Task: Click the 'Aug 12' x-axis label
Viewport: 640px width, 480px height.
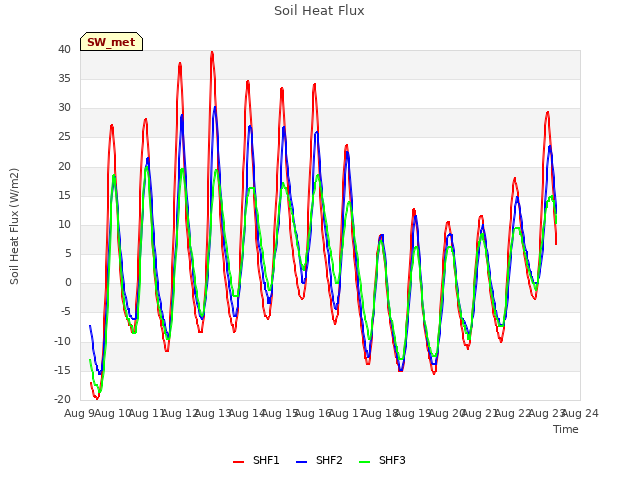Action: pyautogui.click(x=180, y=413)
